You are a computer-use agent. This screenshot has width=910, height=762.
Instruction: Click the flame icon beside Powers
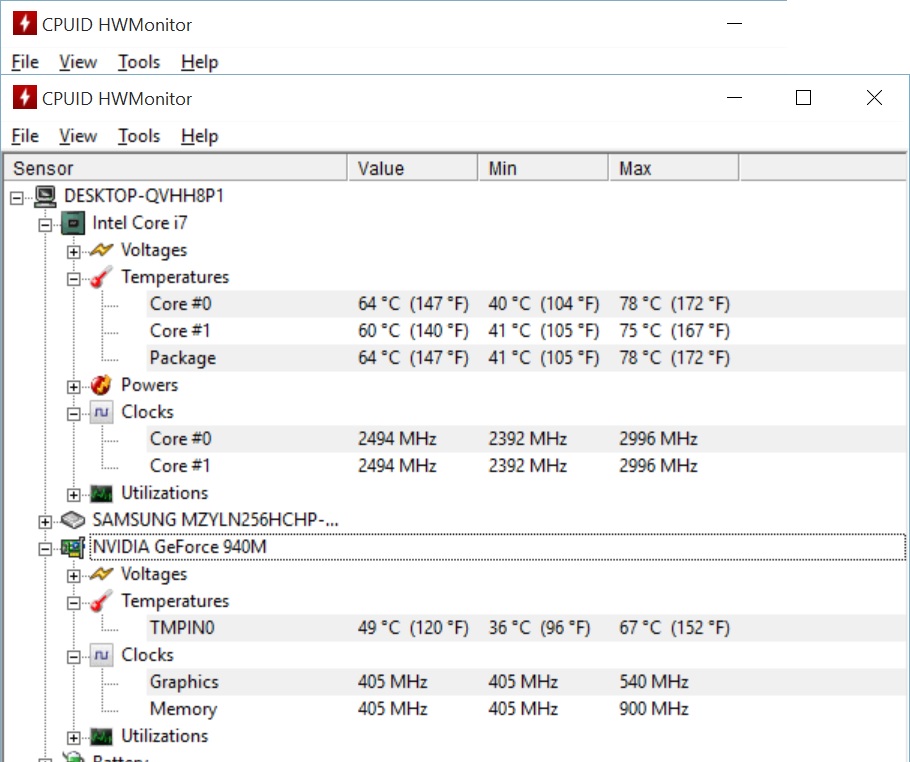click(101, 385)
